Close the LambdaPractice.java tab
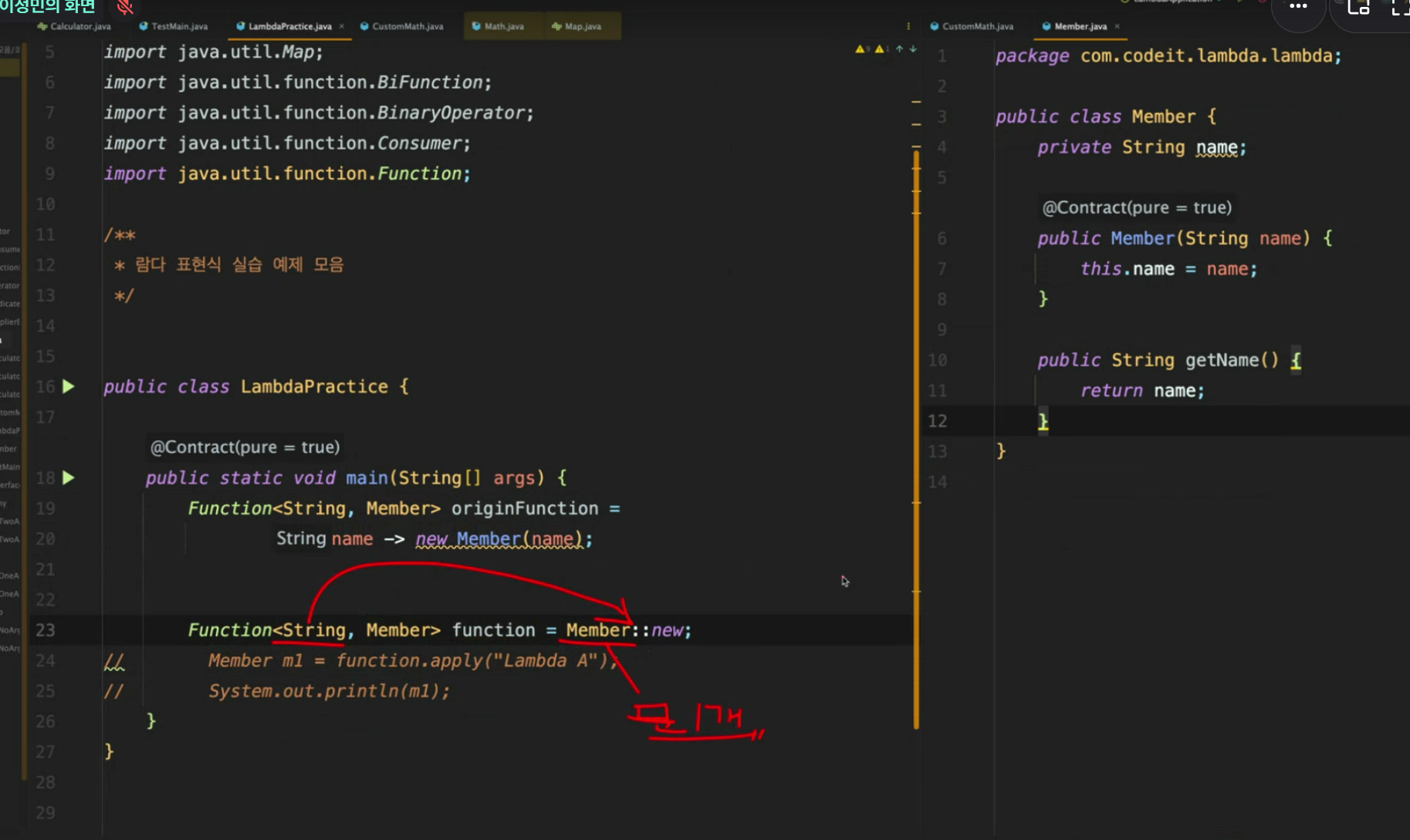 click(x=342, y=26)
